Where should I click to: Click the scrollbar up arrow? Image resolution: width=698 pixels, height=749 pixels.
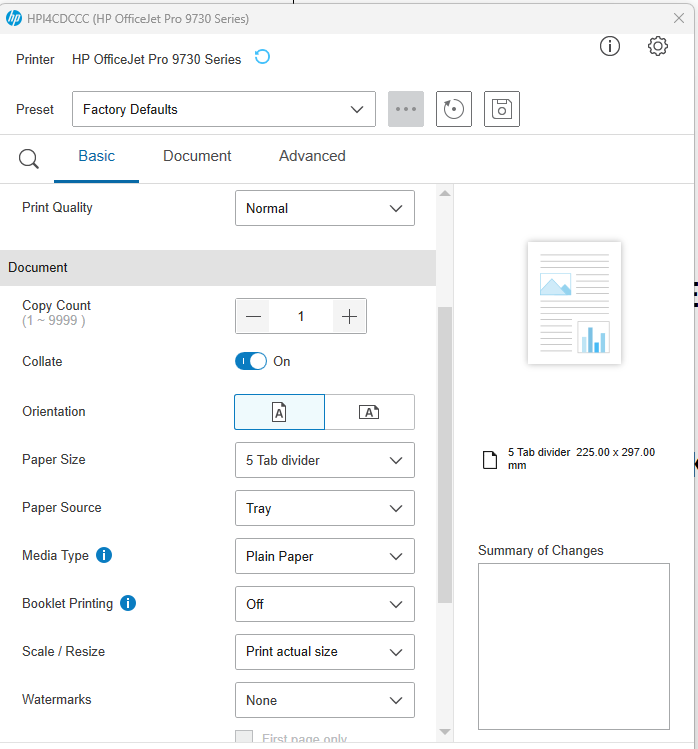coord(445,193)
